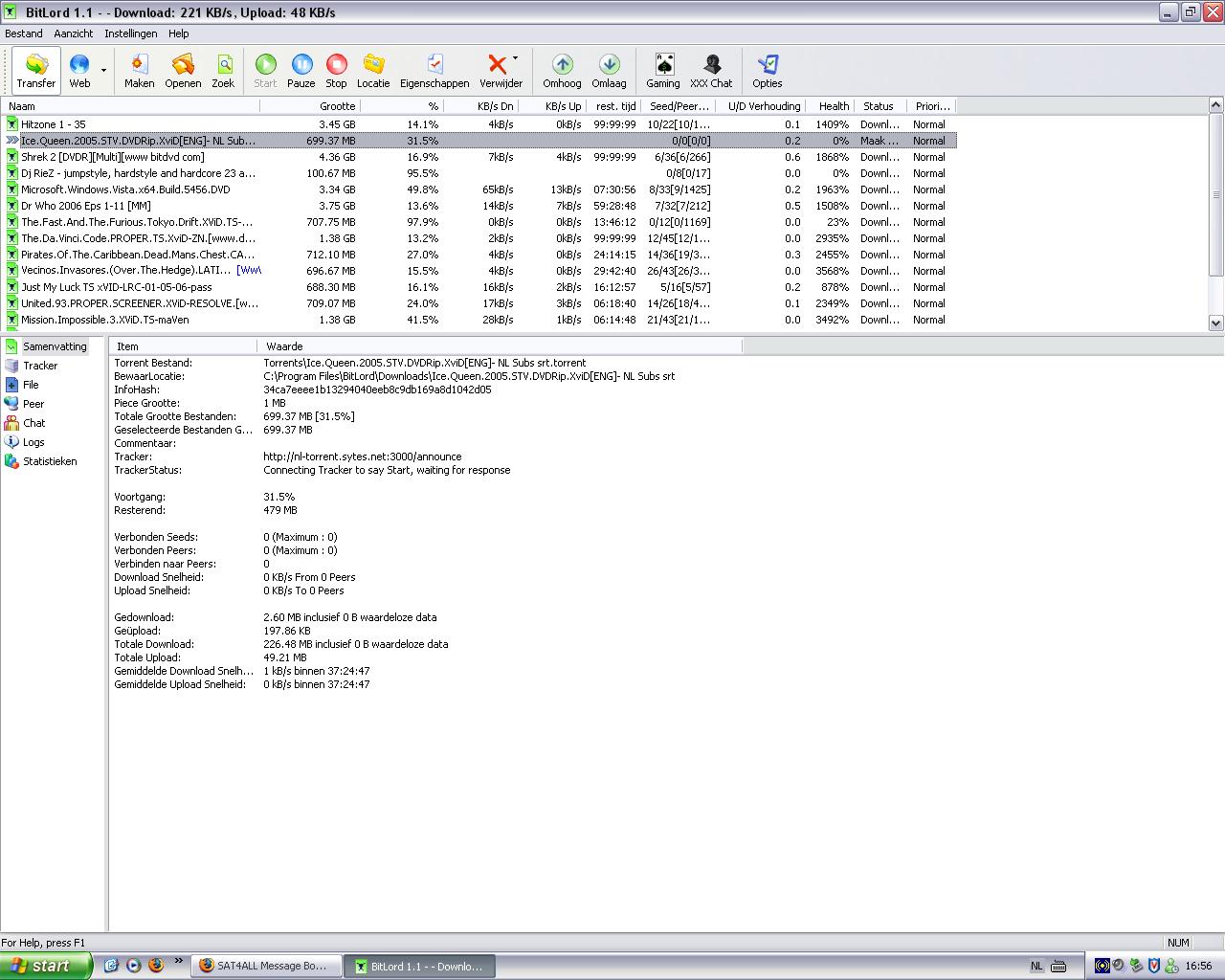Click the torrent list scrollbar down arrow
This screenshot has height=980, width=1225.
pos(1216,323)
